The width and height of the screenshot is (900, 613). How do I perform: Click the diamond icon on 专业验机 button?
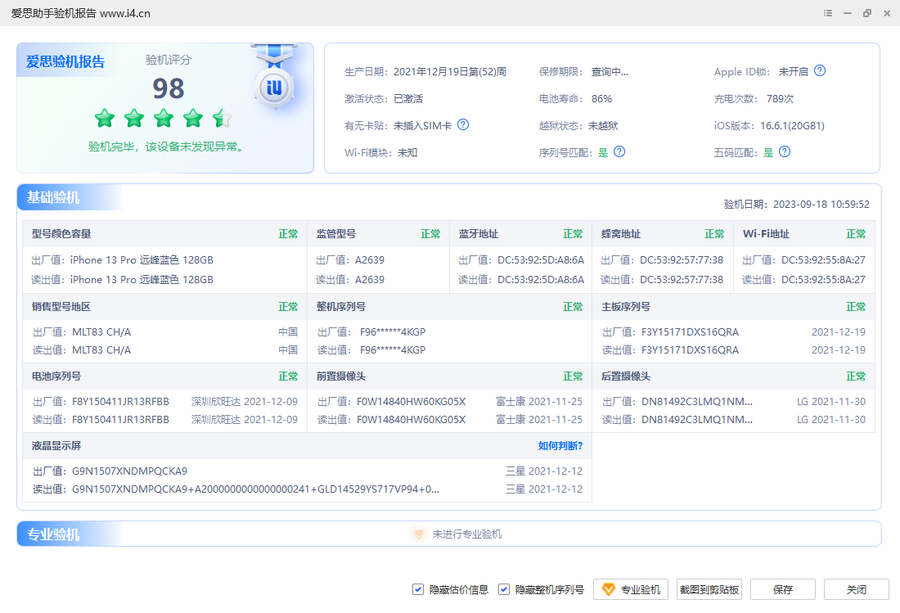point(608,589)
